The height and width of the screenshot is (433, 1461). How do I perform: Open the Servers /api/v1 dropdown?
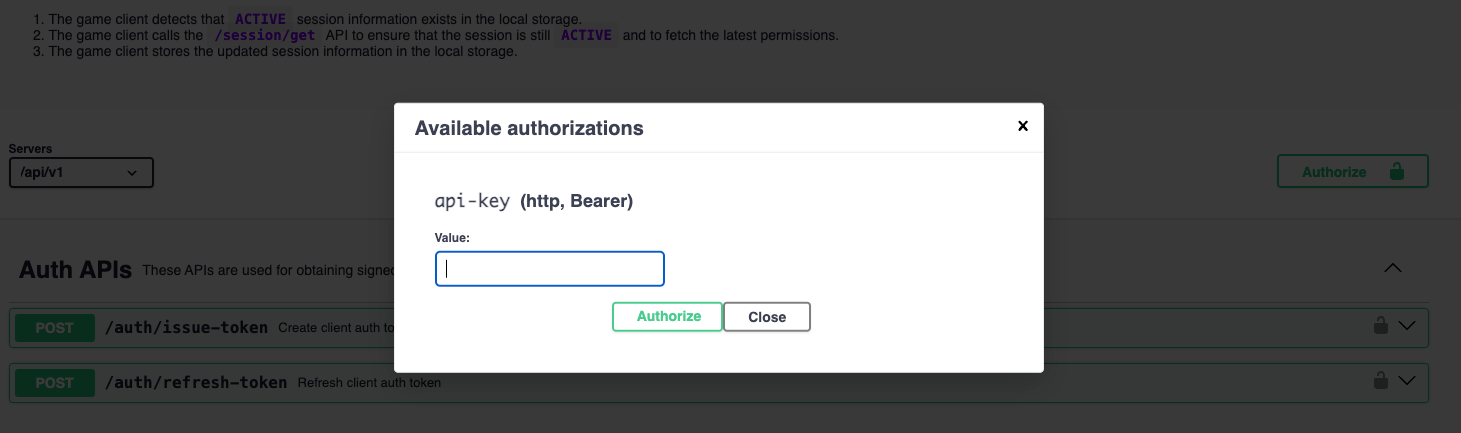[81, 173]
